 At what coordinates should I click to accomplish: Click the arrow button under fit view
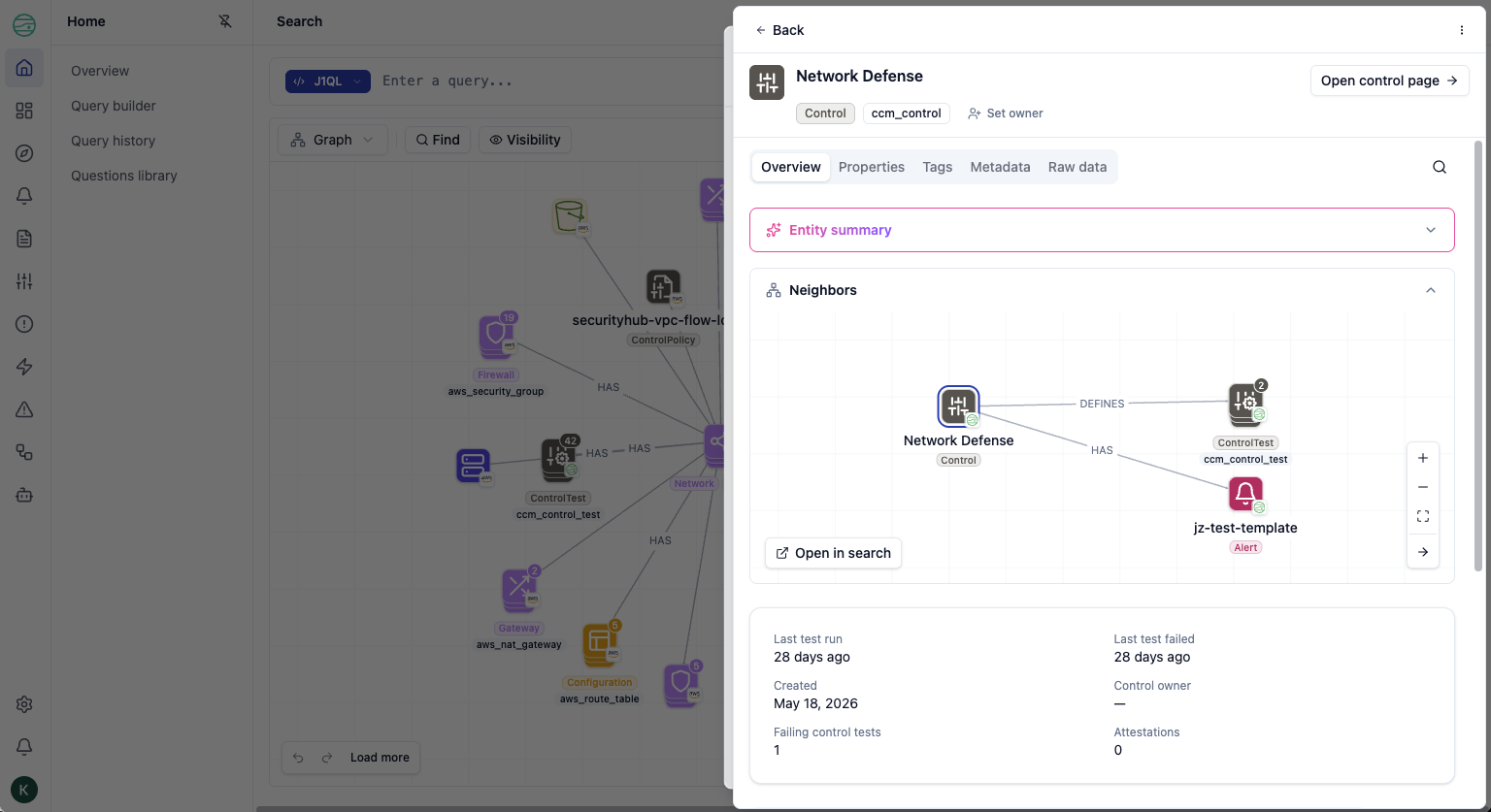point(1423,552)
